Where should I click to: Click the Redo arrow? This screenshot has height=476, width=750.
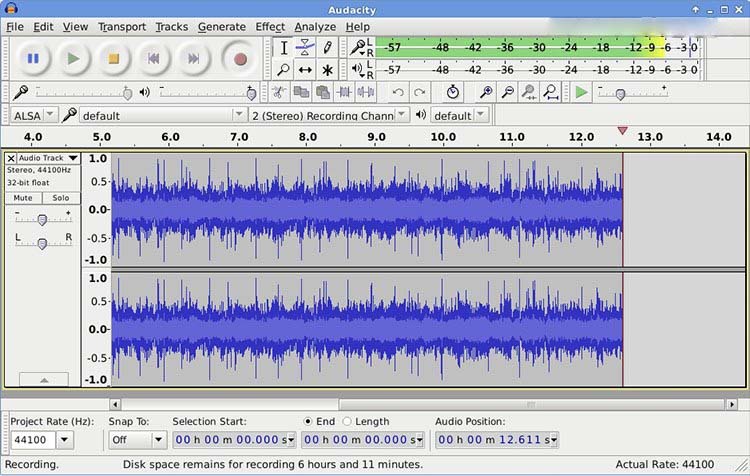[x=419, y=92]
